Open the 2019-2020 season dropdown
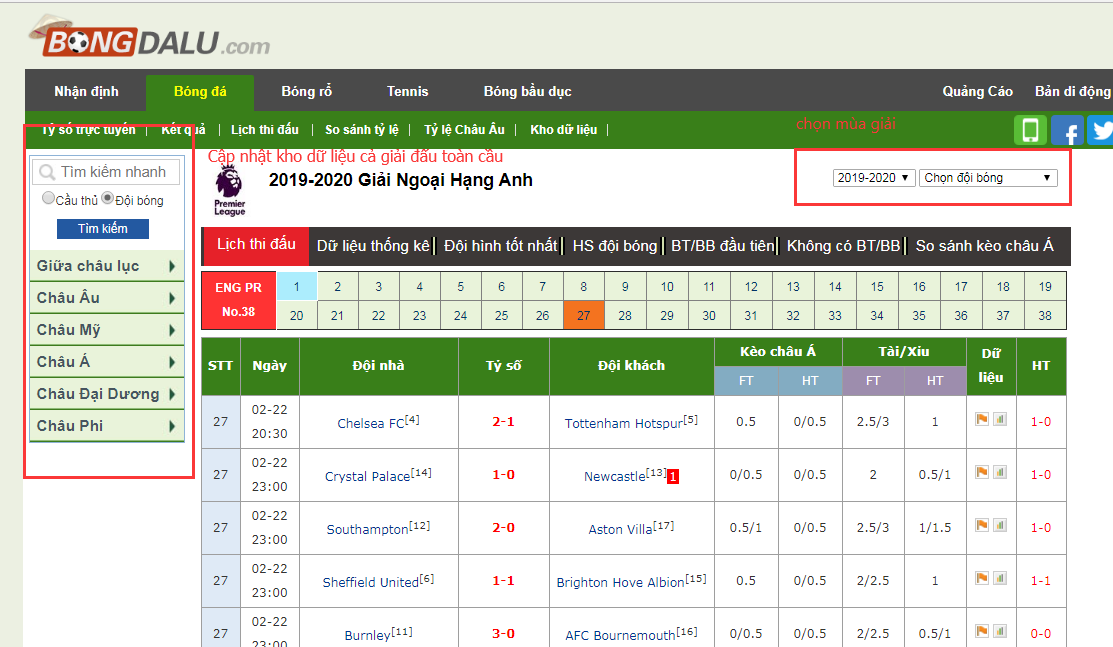Viewport: 1113px width, 647px height. 873,178
